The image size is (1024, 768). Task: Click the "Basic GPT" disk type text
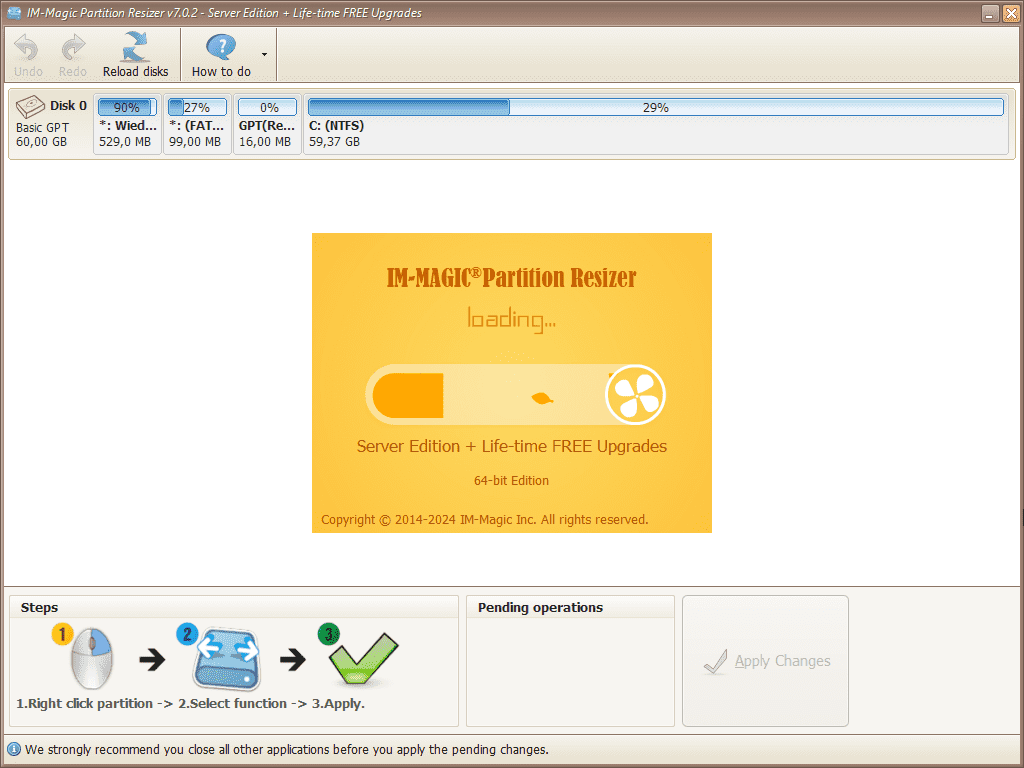point(42,127)
